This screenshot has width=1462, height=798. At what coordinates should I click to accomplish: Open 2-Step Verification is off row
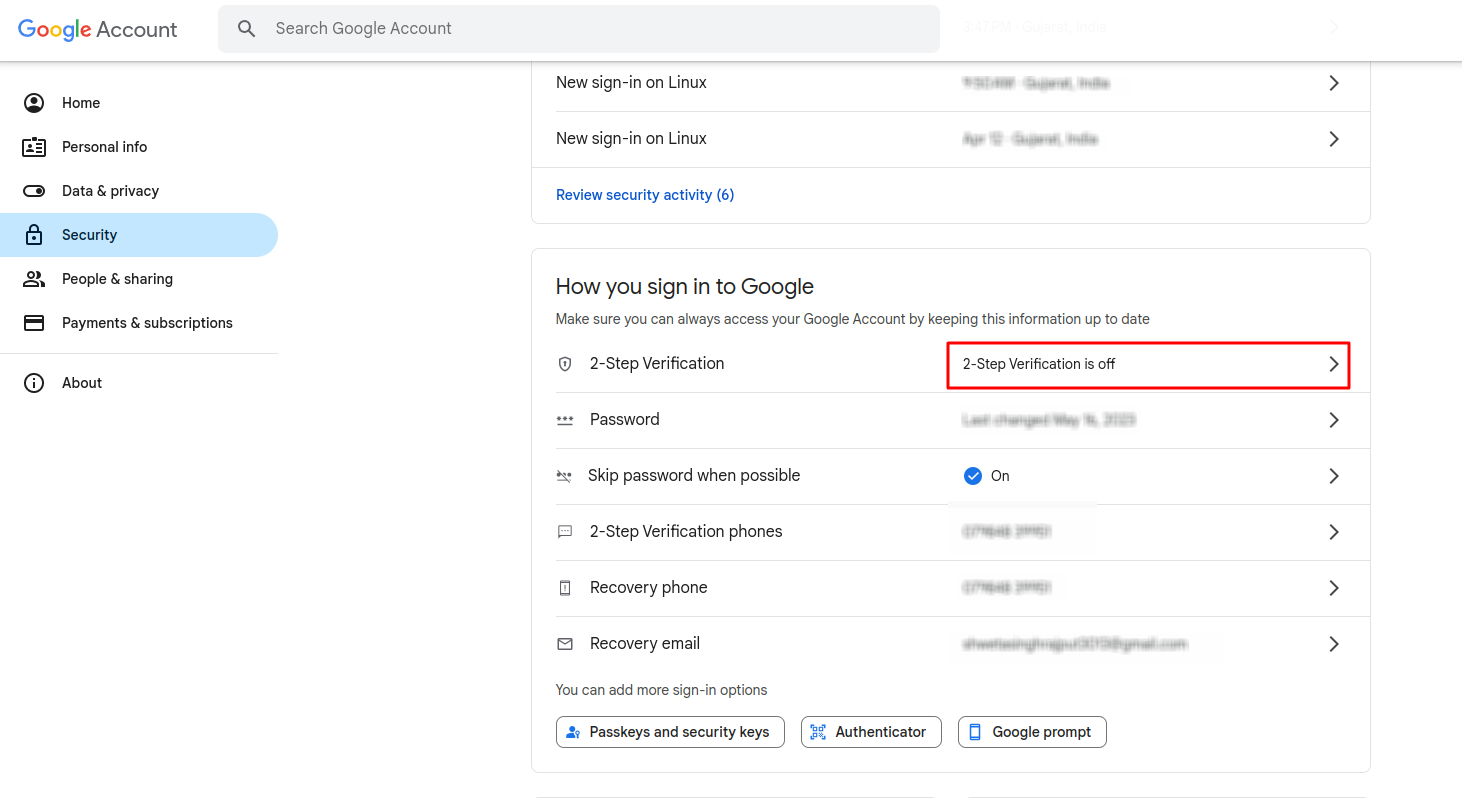coord(1148,364)
